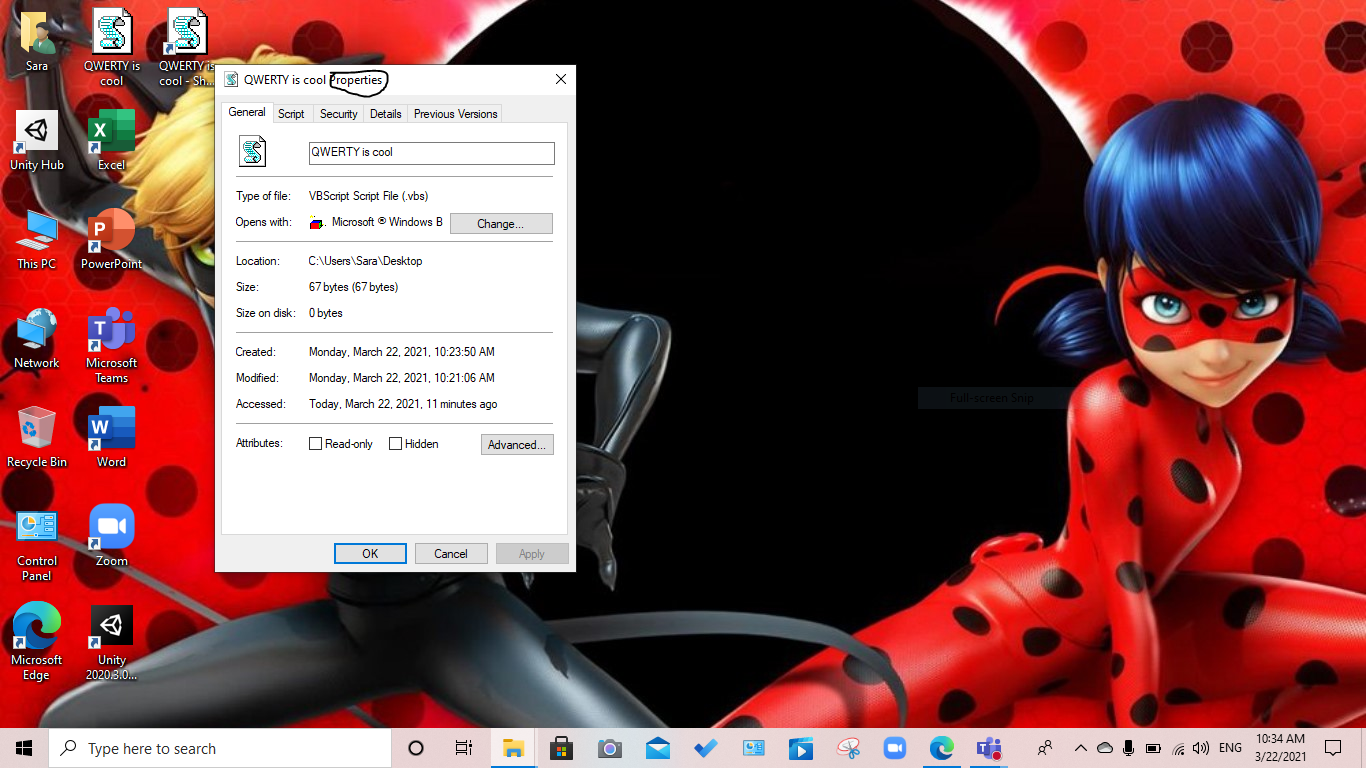The height and width of the screenshot is (768, 1366).
Task: Select the Control Panel desktop icon
Action: [x=37, y=543]
